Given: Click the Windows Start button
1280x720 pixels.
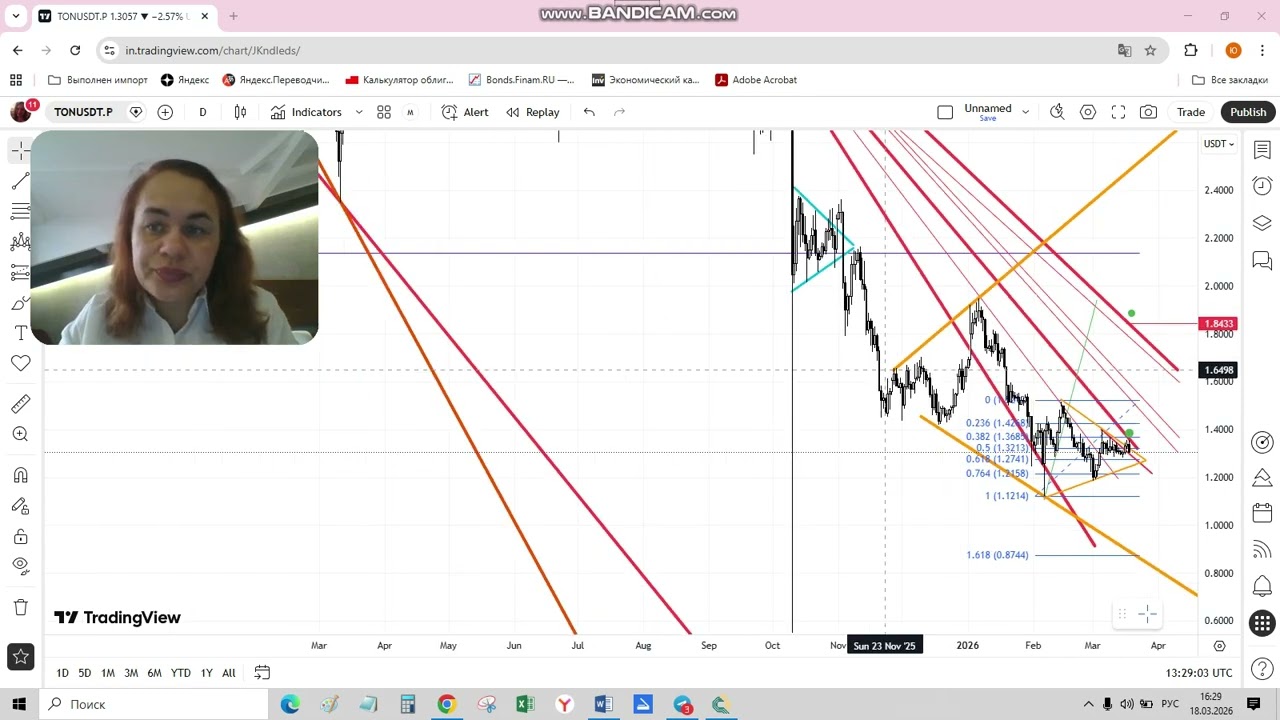Looking at the screenshot, I should 20,704.
